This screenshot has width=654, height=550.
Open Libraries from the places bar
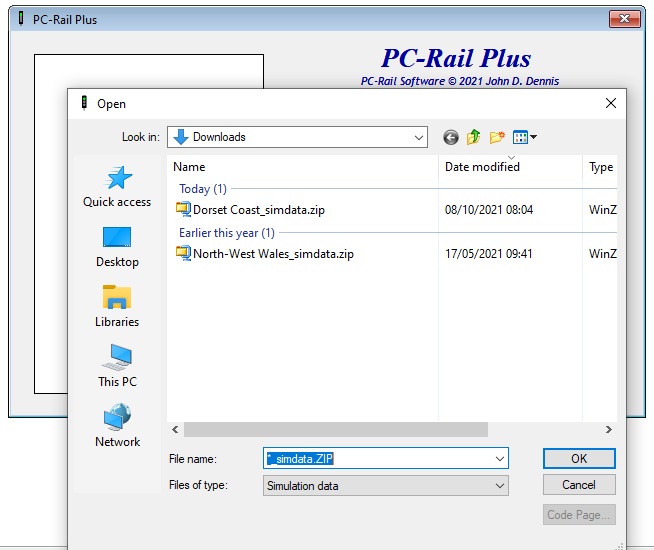point(117,307)
